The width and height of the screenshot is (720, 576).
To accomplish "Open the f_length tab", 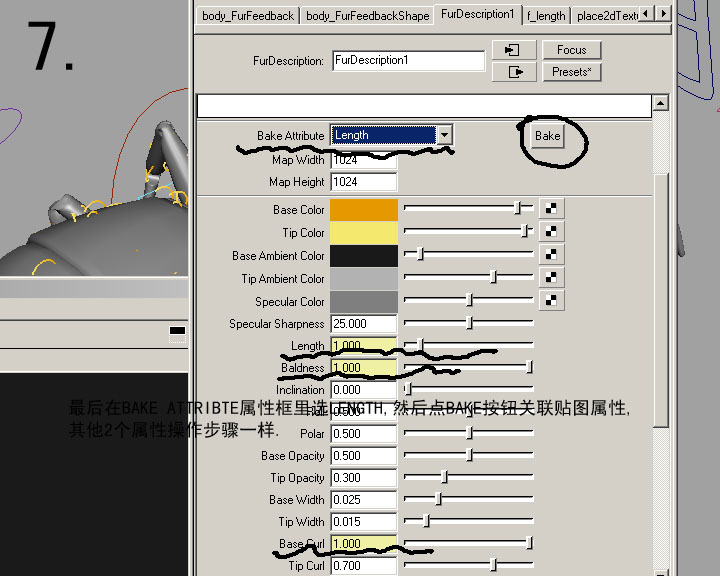I will 546,16.
